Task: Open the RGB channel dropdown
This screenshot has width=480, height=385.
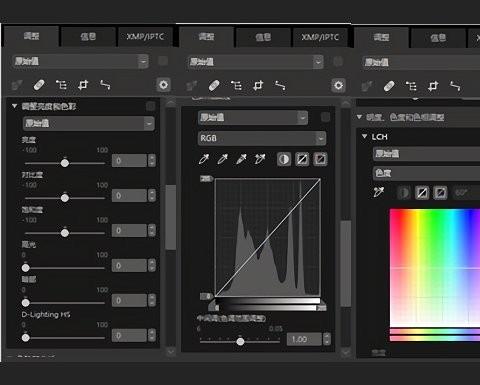Action: coord(262,138)
